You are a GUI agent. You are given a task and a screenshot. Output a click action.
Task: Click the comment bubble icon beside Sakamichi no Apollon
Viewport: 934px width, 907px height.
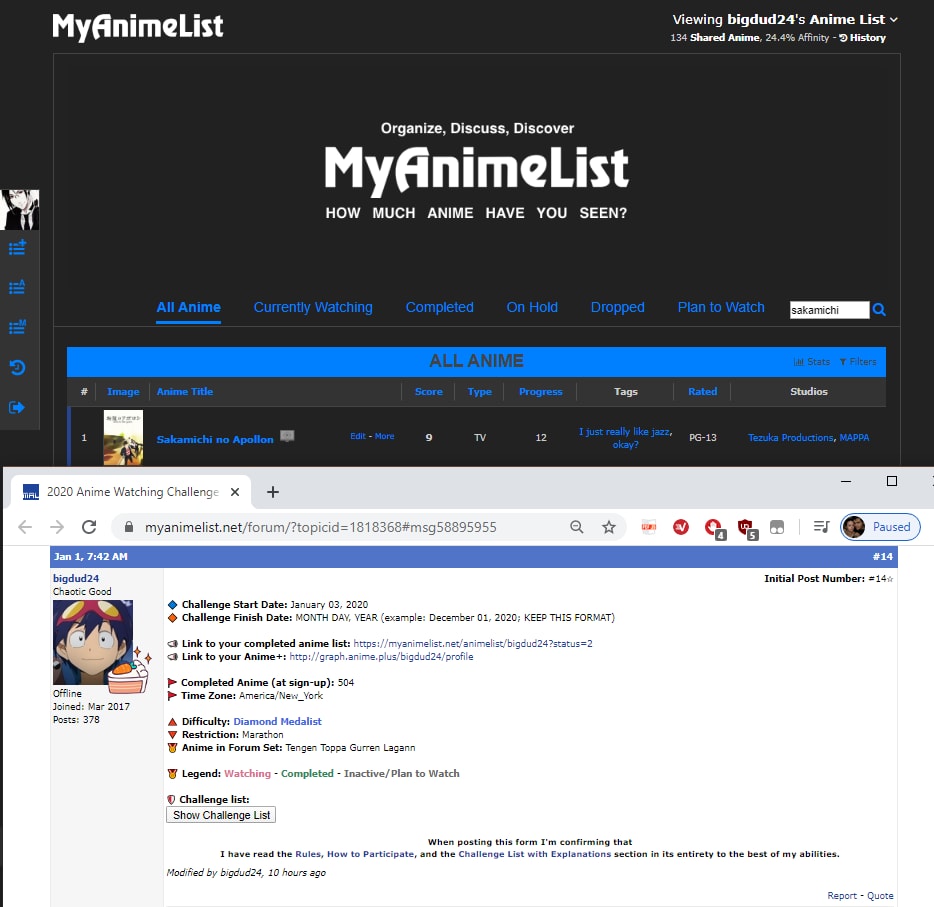pos(287,436)
